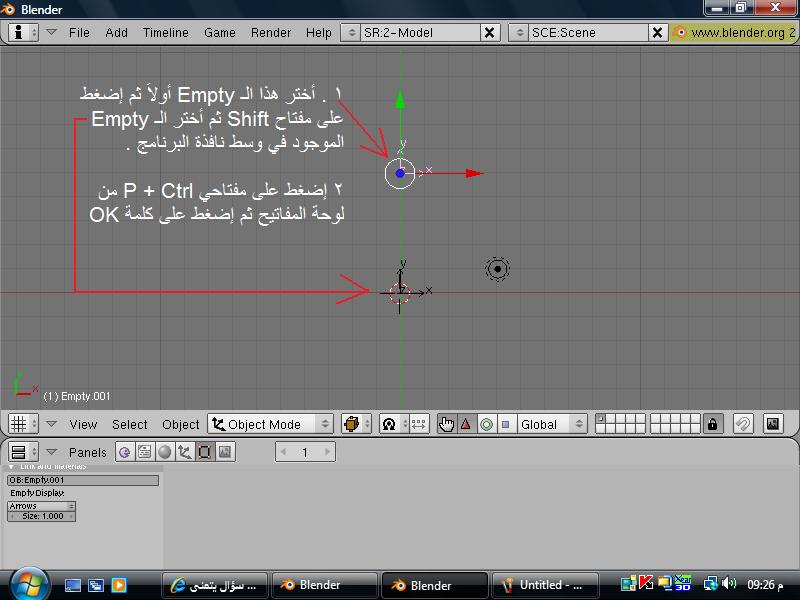Open the File menu
Viewport: 800px width, 600px height.
click(x=79, y=33)
